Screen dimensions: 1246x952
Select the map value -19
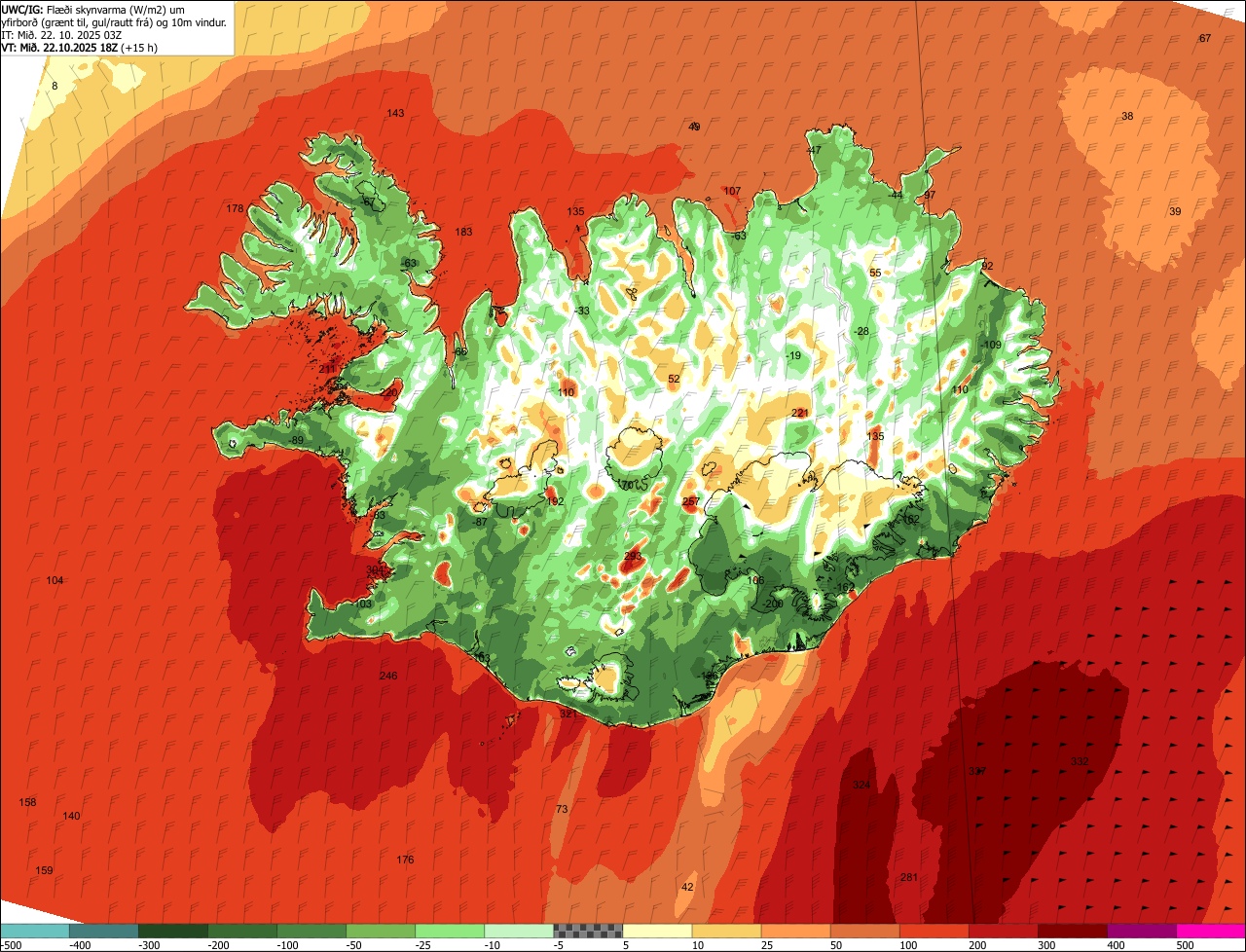pyautogui.click(x=793, y=356)
